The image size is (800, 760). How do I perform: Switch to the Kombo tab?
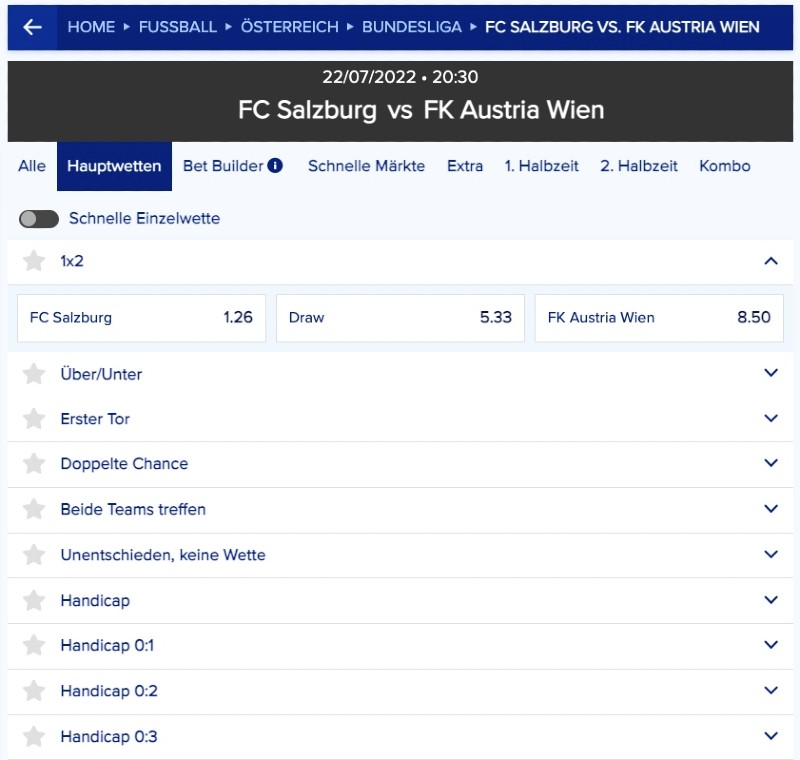(x=724, y=166)
